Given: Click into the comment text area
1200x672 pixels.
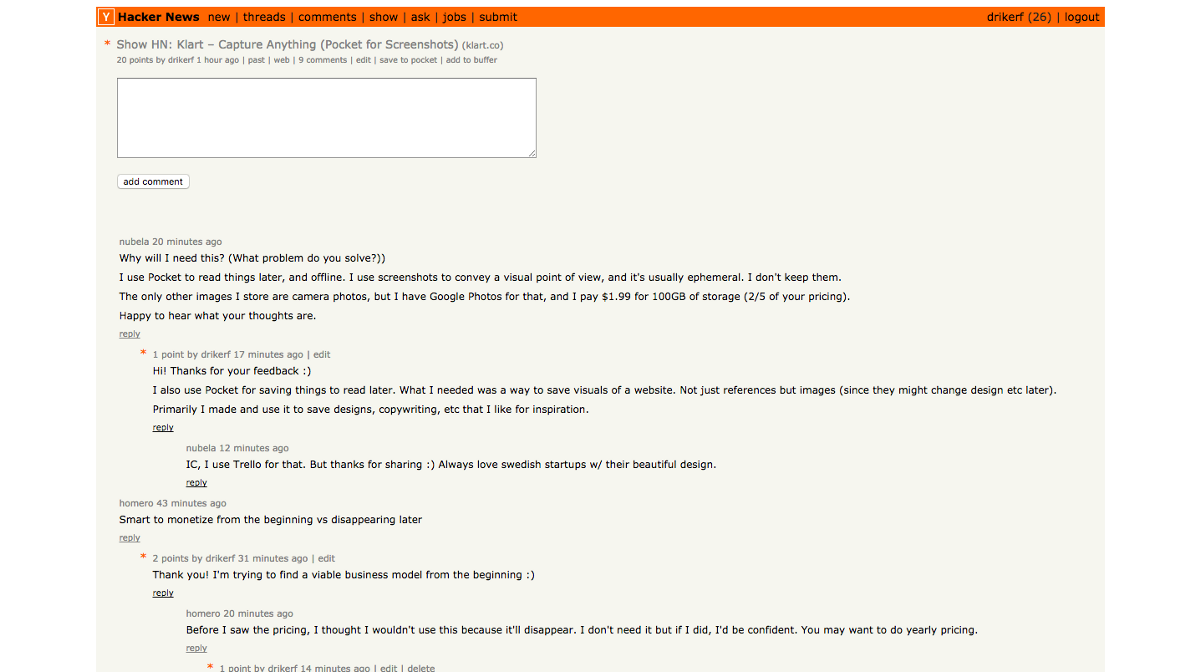Looking at the screenshot, I should coord(327,118).
